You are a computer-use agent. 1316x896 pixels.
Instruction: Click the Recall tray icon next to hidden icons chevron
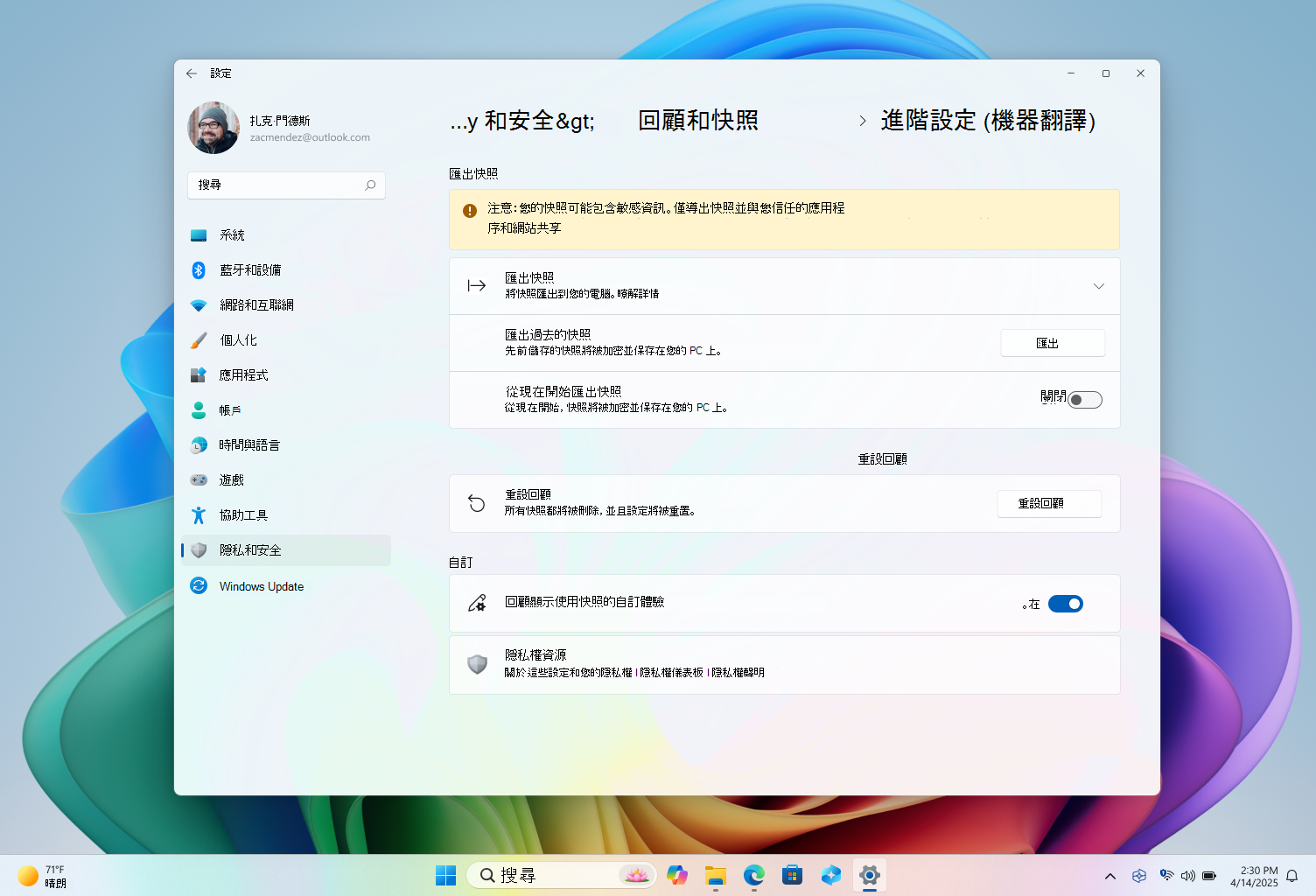(x=1139, y=876)
